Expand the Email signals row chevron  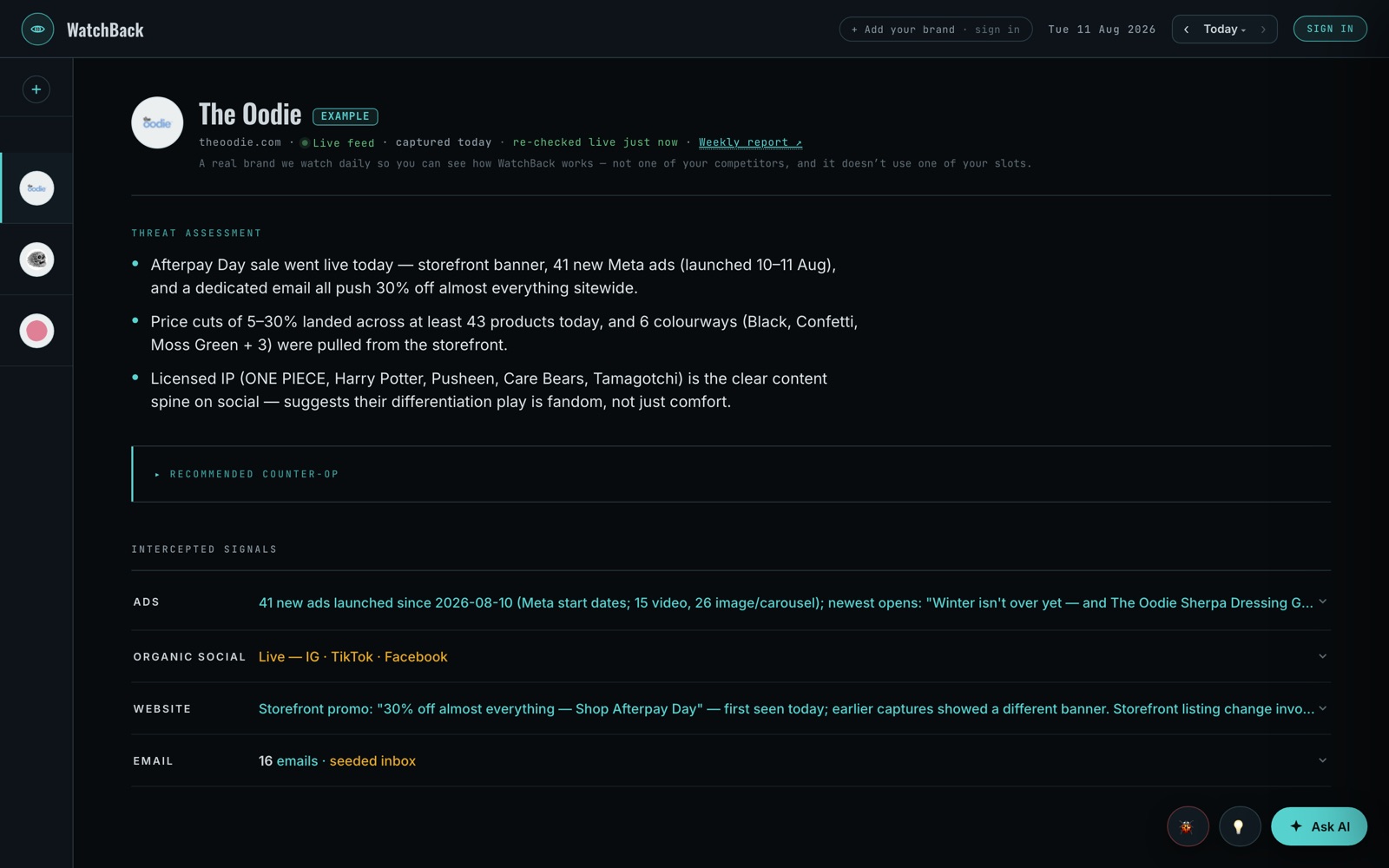(x=1322, y=760)
